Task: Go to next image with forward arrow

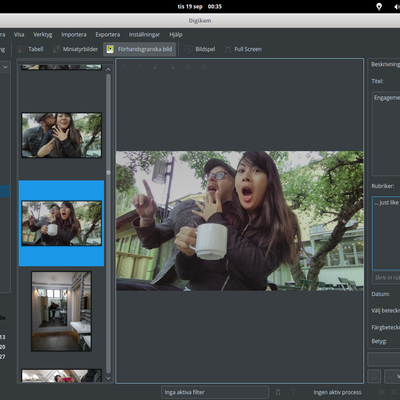Action: (140, 67)
